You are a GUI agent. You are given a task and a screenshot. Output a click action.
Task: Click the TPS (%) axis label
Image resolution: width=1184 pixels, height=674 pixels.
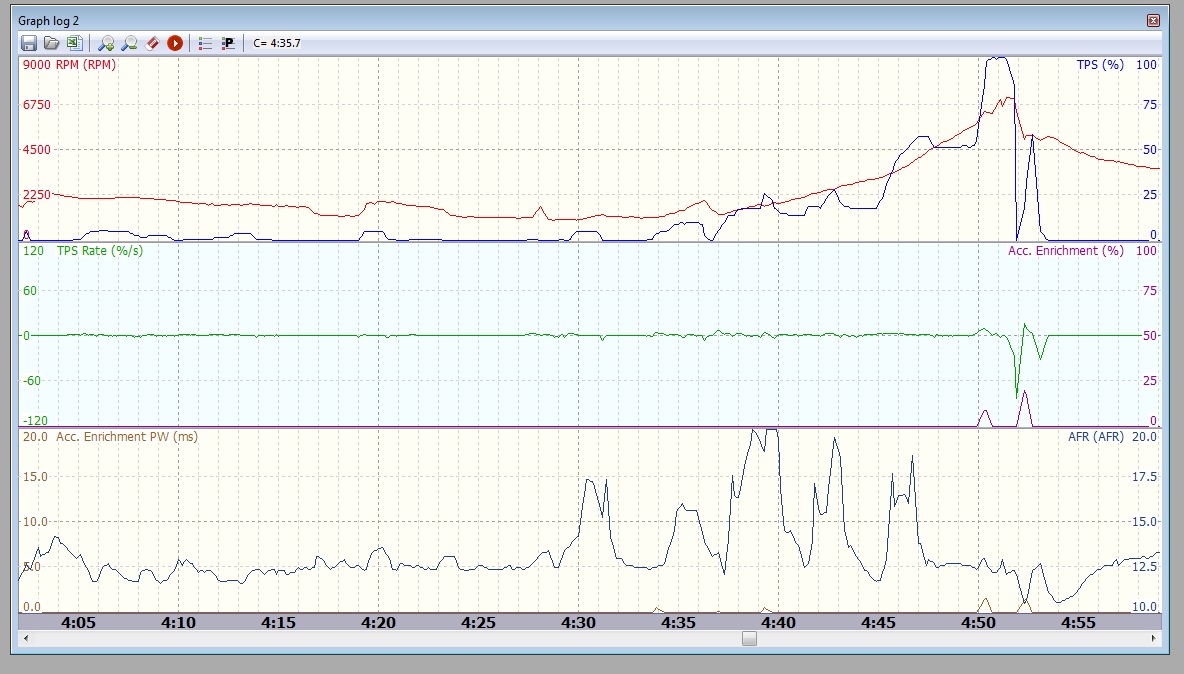point(1100,65)
